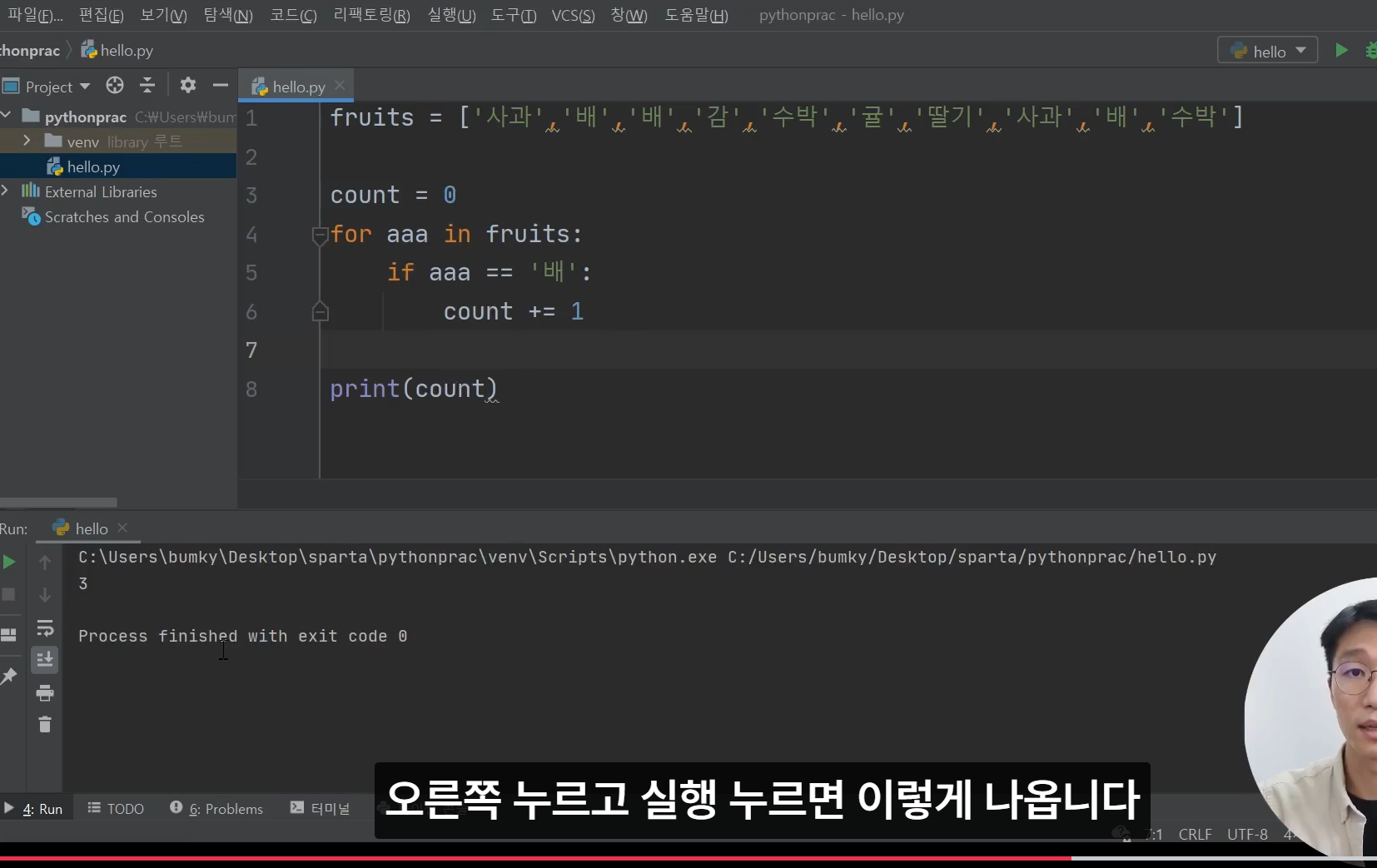Collapse the pythonprac root folder

click(7, 115)
